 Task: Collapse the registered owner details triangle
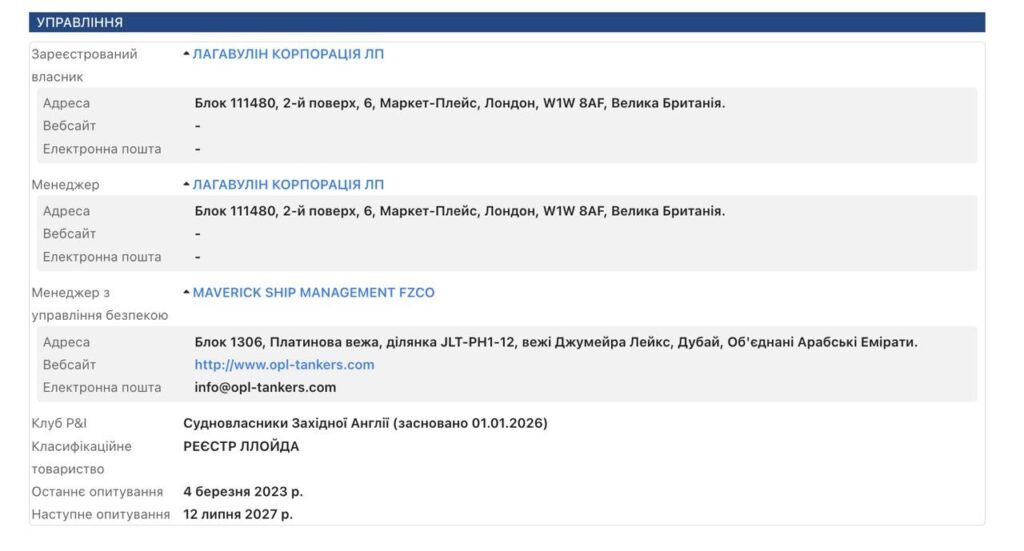pyautogui.click(x=186, y=54)
